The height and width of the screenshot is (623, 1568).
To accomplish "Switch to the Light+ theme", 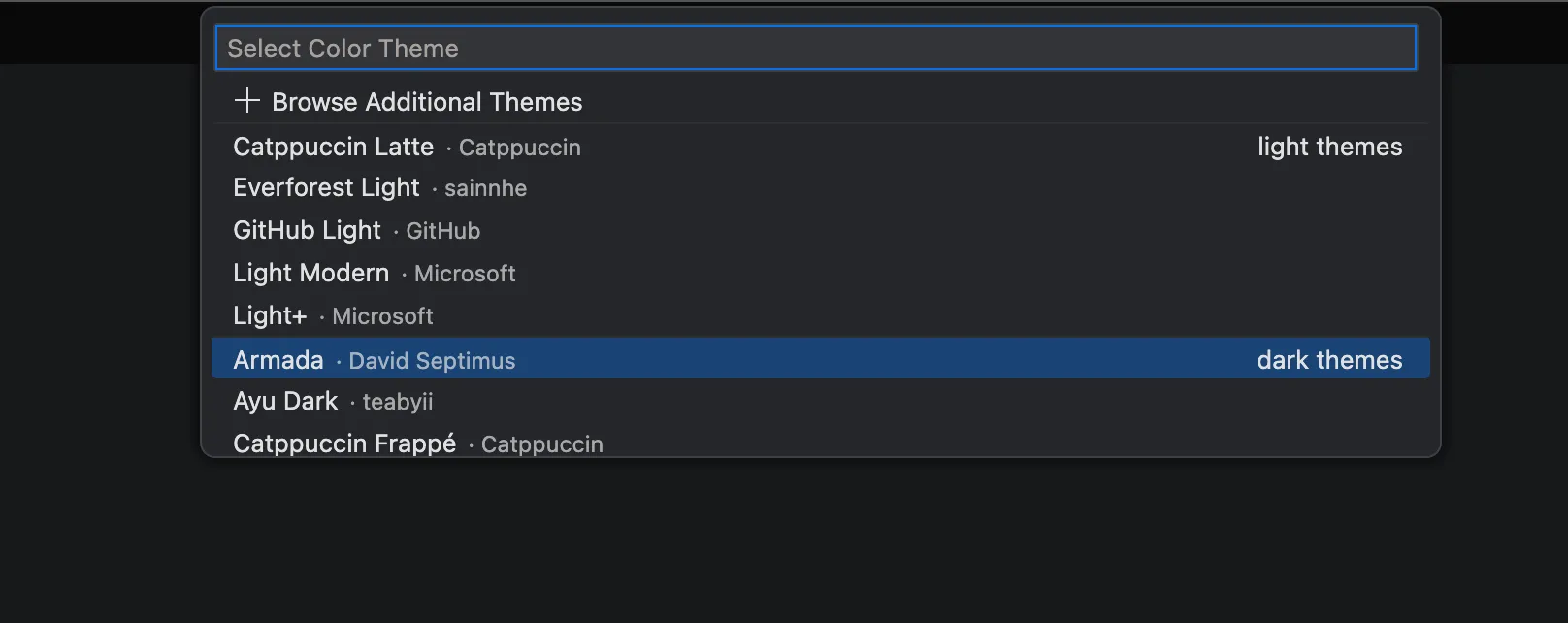I will click(x=270, y=316).
